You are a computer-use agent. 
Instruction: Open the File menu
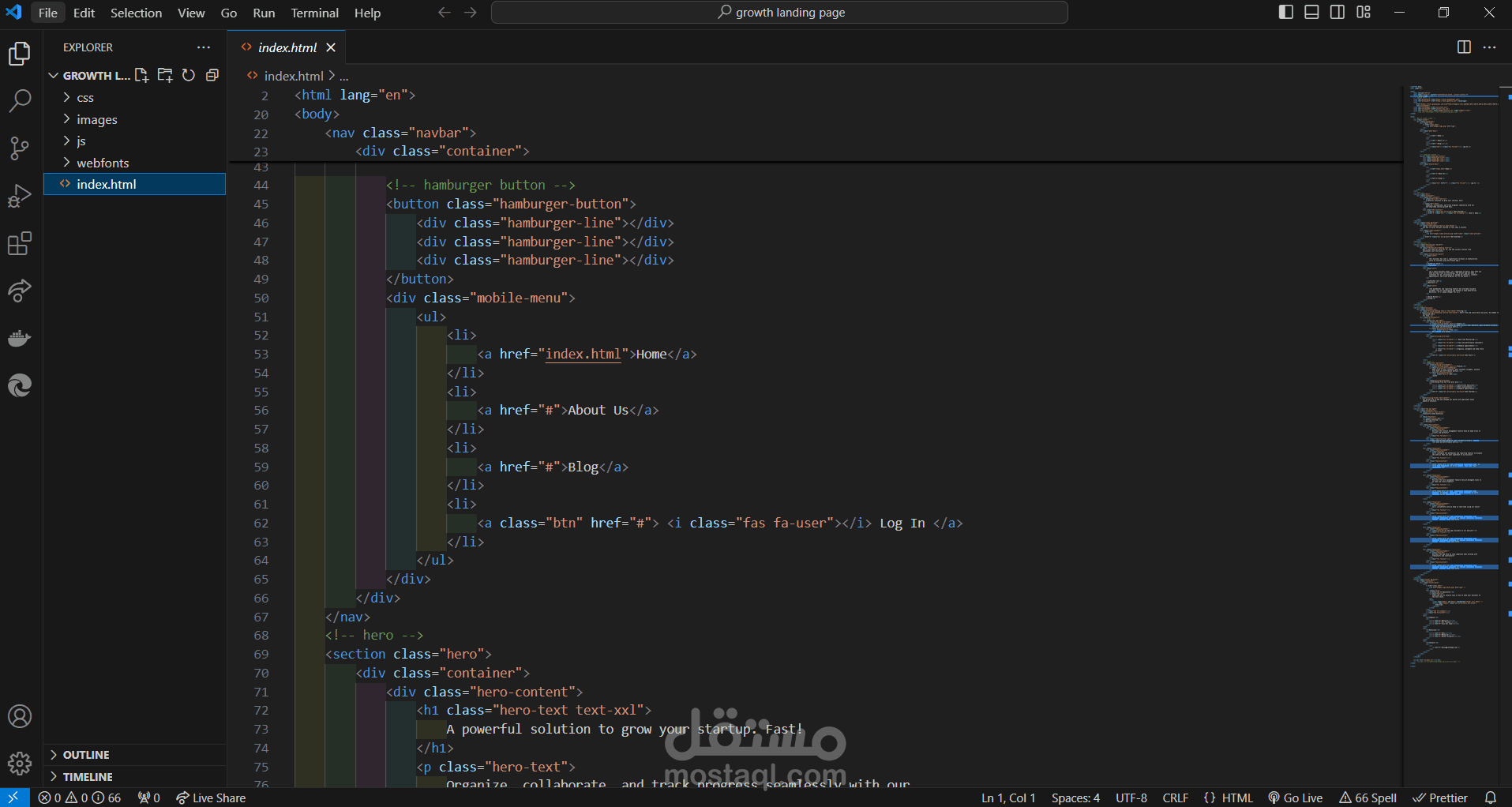(x=48, y=13)
